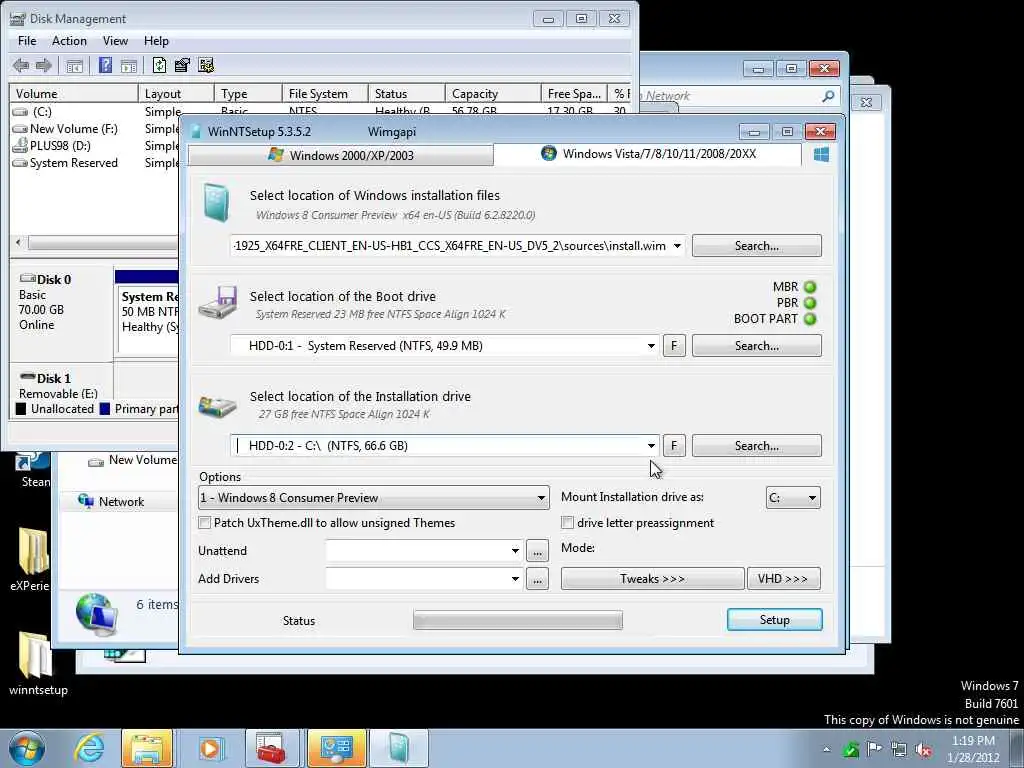
Task: Switch to Windows 2000/XP/2003 tab
Action: 340,155
